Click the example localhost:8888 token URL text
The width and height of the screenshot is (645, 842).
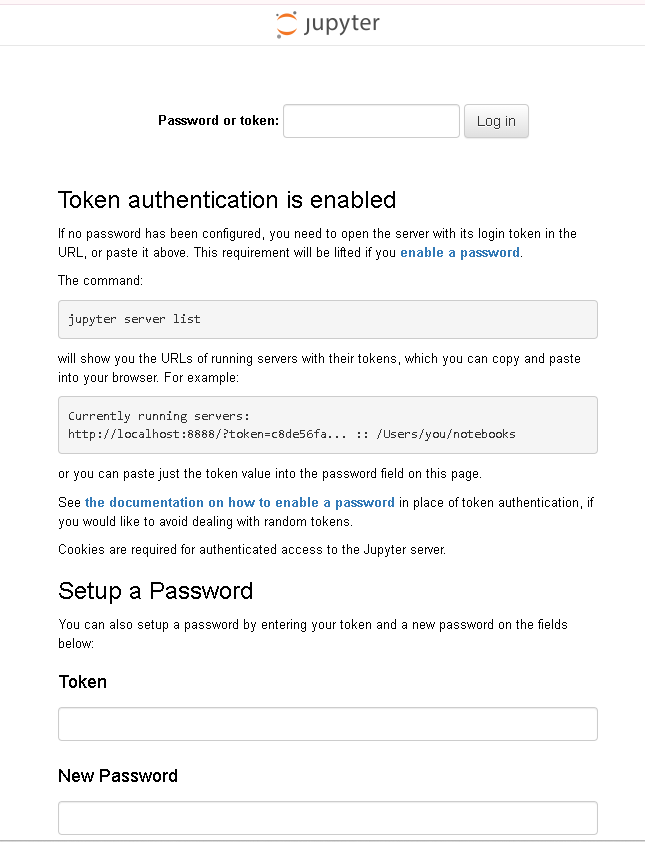[x=291, y=434]
